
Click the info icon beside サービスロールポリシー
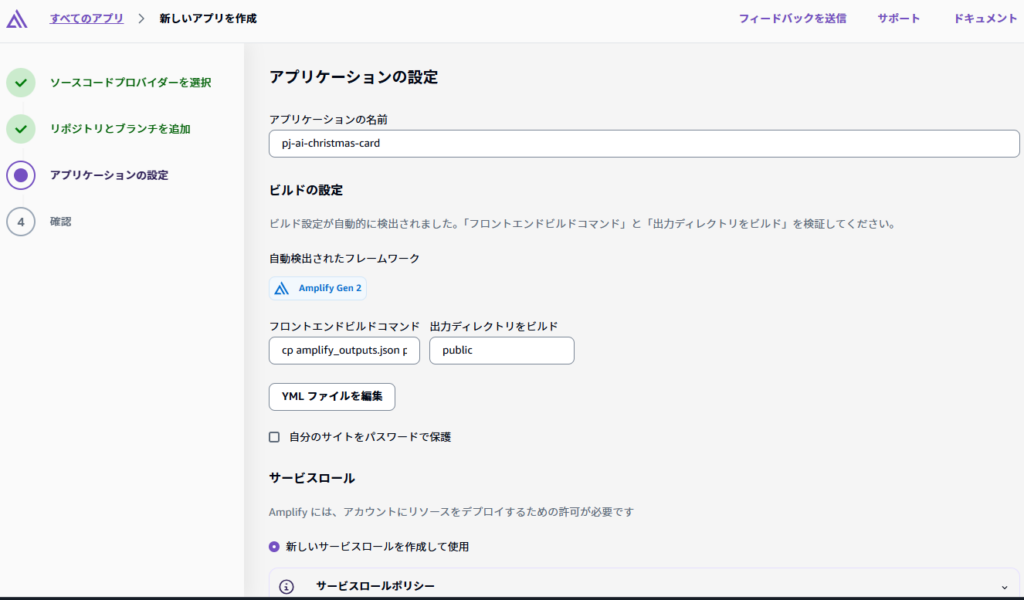point(287,586)
